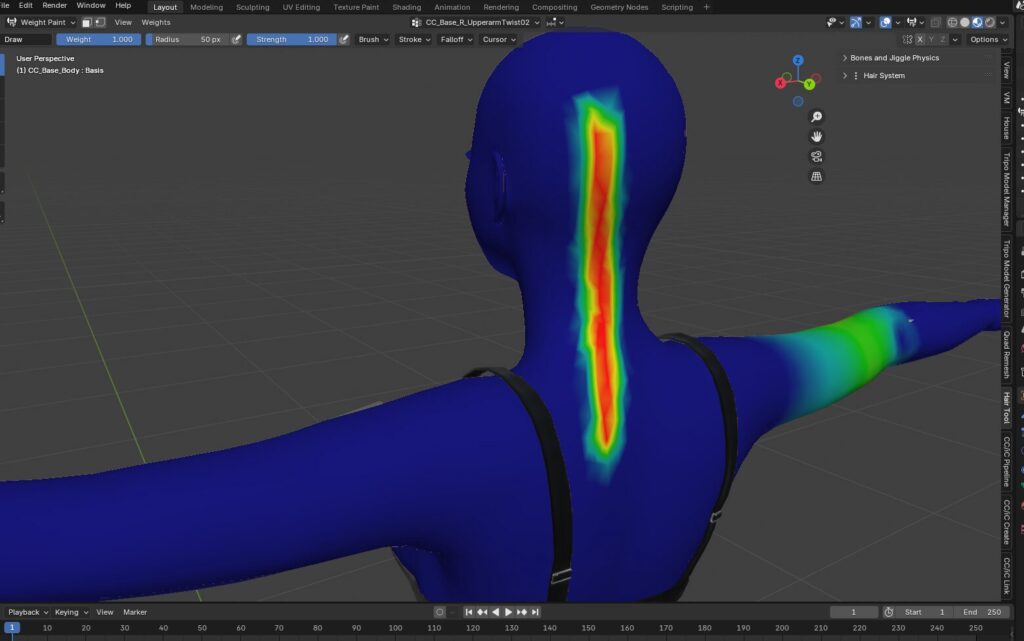Select the solid viewport shading mode
The width and height of the screenshot is (1024, 641).
[965, 22]
